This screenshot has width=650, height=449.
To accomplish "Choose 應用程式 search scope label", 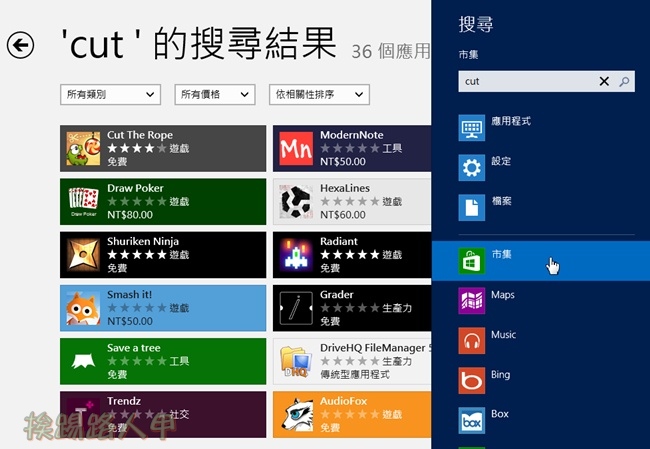I will [x=511, y=121].
